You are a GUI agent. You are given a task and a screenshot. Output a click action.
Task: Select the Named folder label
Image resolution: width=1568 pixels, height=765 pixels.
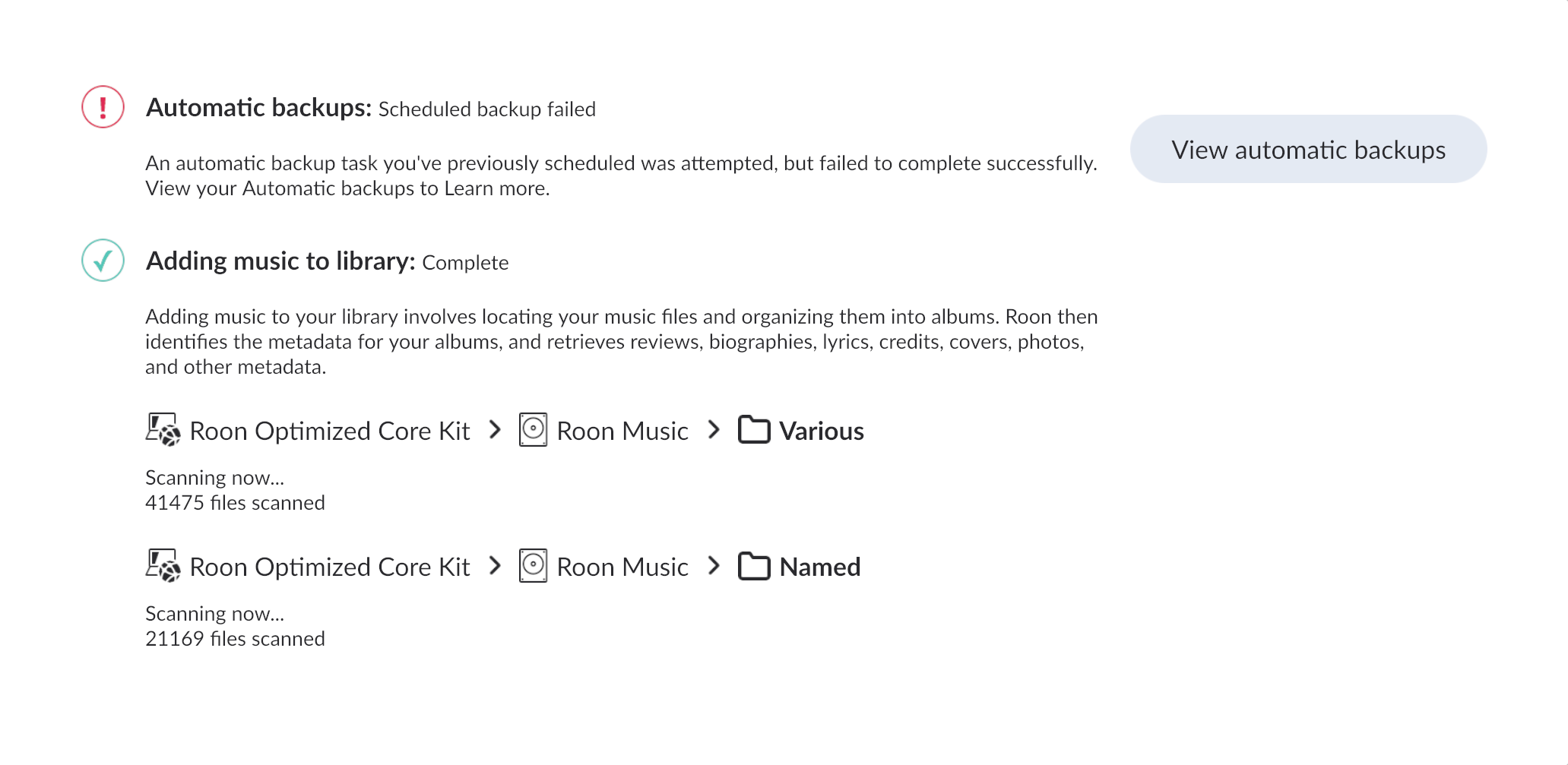[x=820, y=567]
